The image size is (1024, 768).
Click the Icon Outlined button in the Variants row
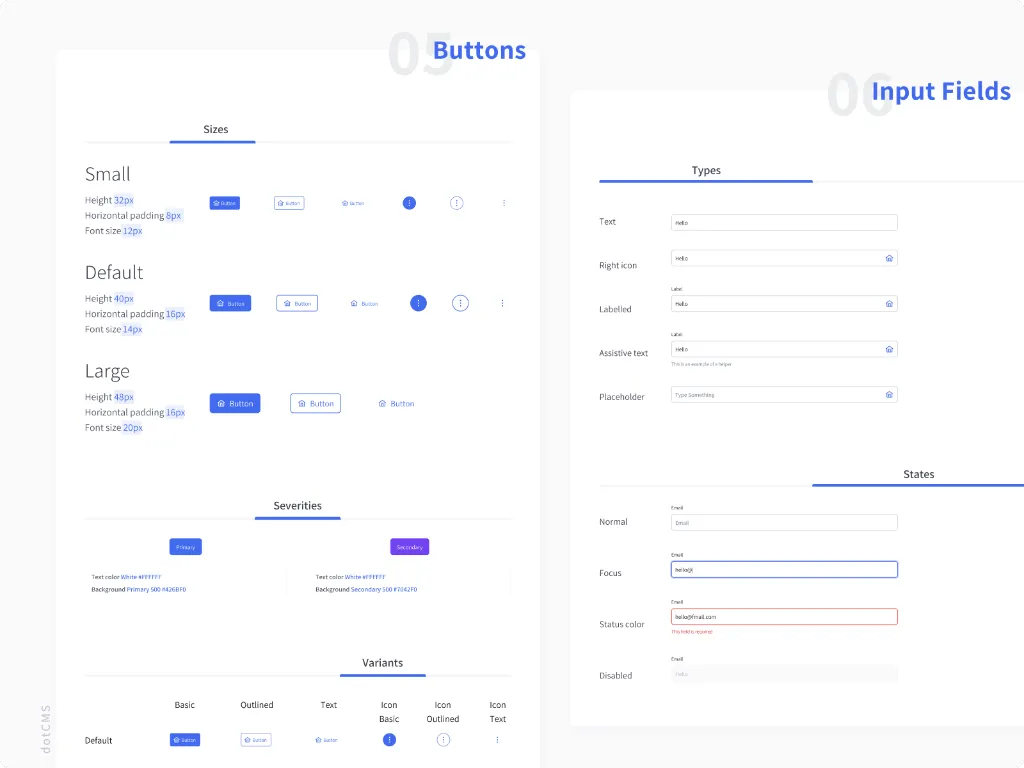[x=443, y=740]
